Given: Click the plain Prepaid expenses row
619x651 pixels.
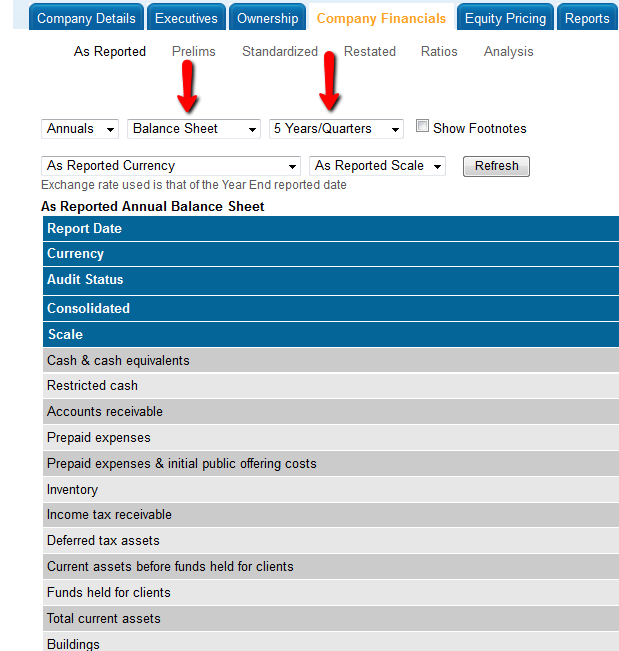Looking at the screenshot, I should [x=331, y=438].
